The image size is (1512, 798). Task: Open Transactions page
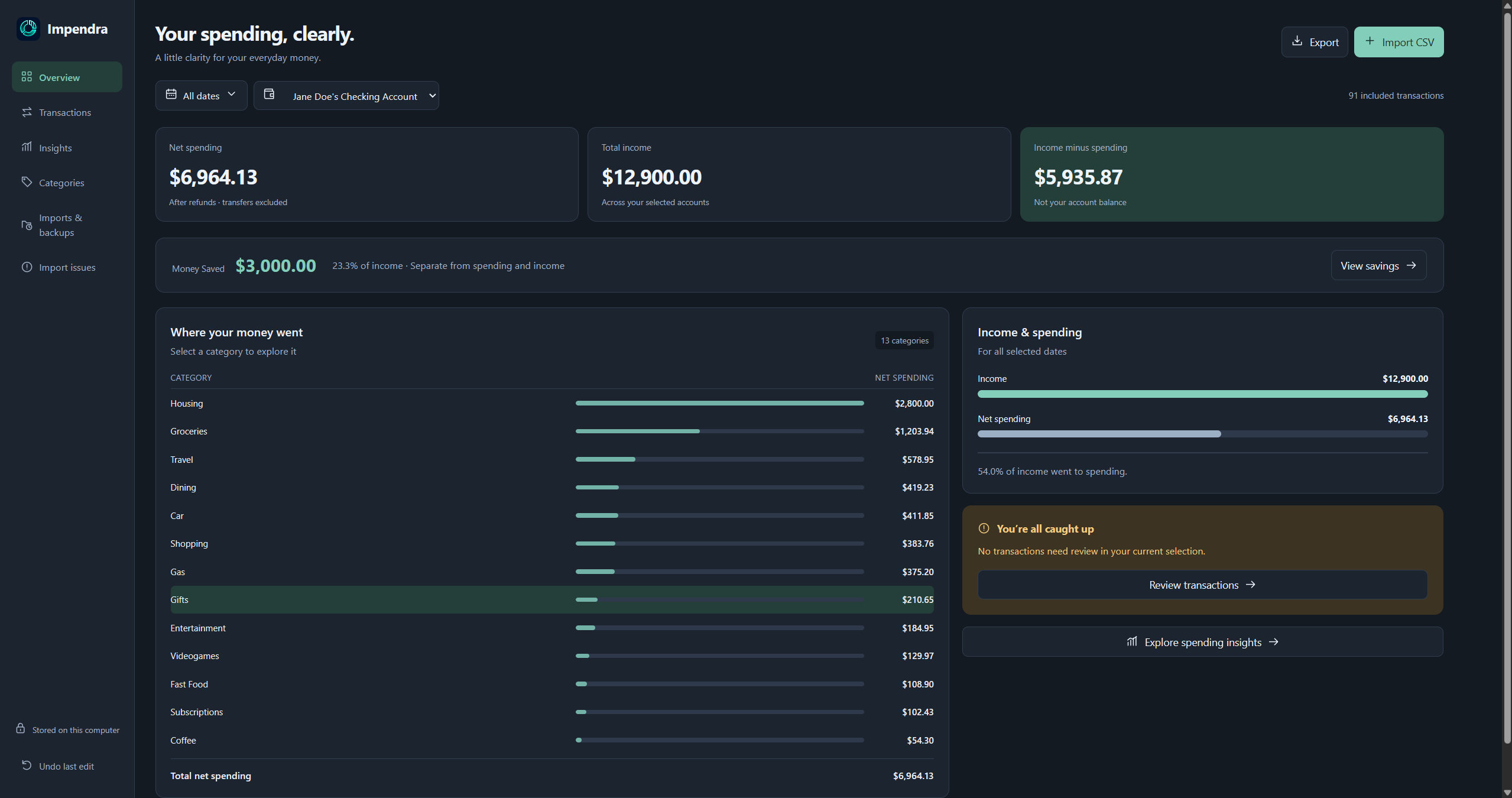(67, 112)
